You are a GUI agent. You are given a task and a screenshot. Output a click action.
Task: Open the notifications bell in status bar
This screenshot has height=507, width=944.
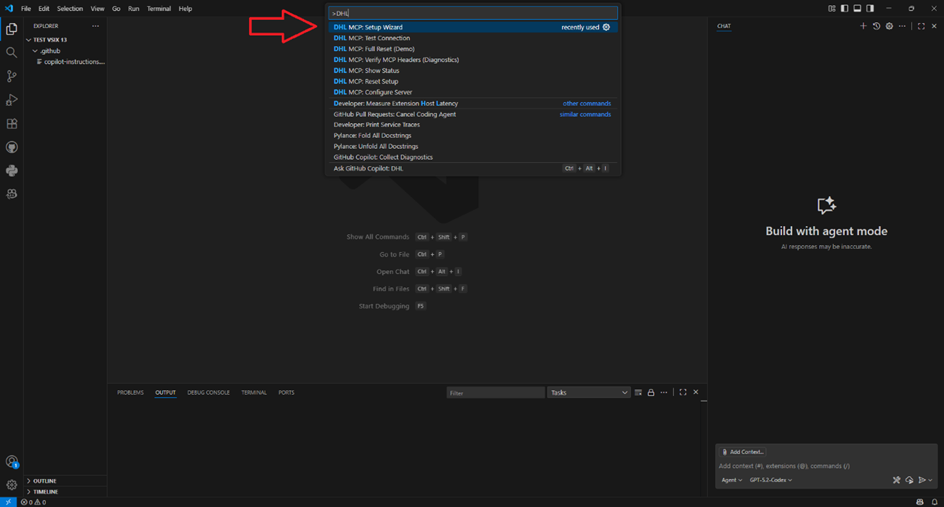point(934,502)
